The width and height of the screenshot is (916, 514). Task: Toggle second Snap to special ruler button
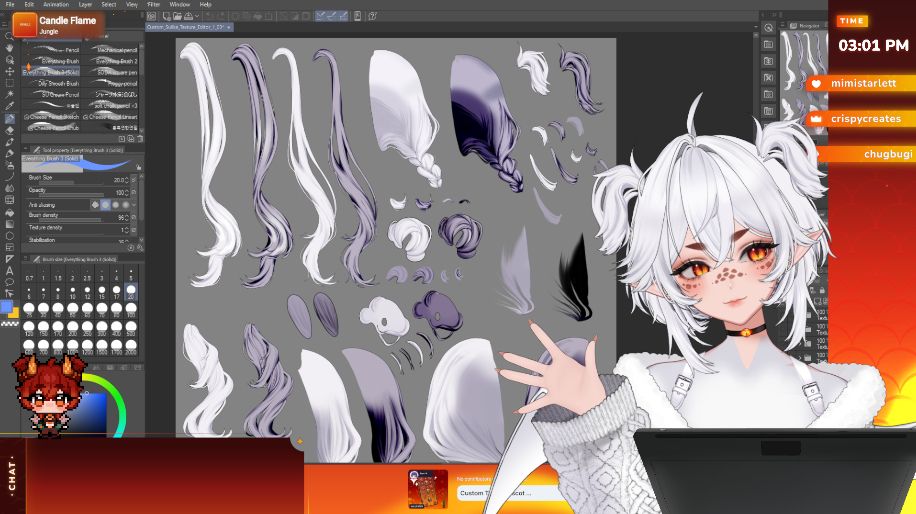point(332,16)
